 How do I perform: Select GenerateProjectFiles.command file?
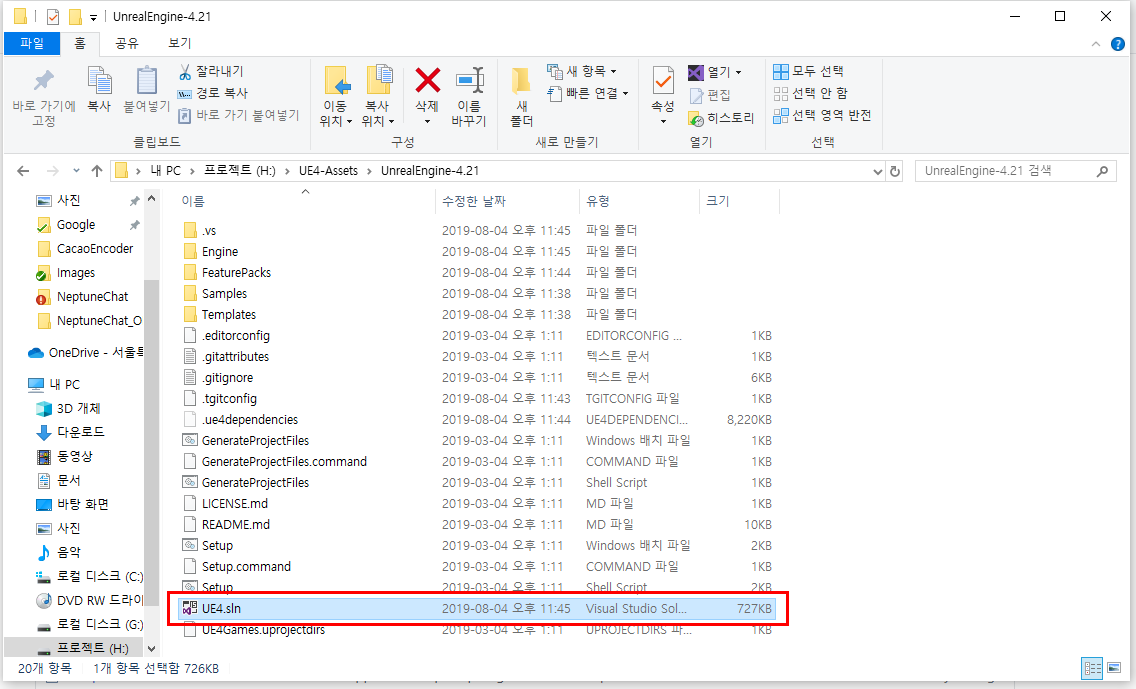(x=275, y=462)
